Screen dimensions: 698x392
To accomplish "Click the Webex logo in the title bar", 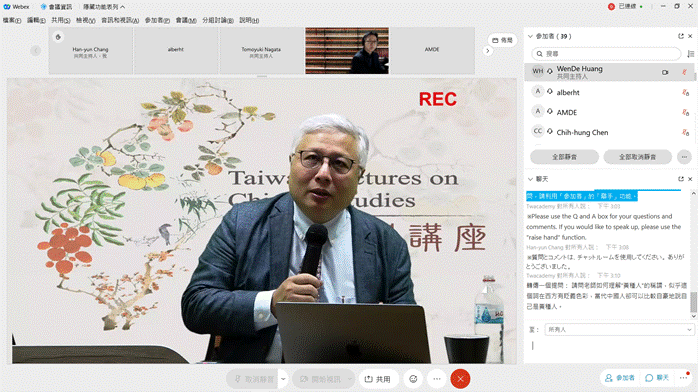I will tap(16, 7).
